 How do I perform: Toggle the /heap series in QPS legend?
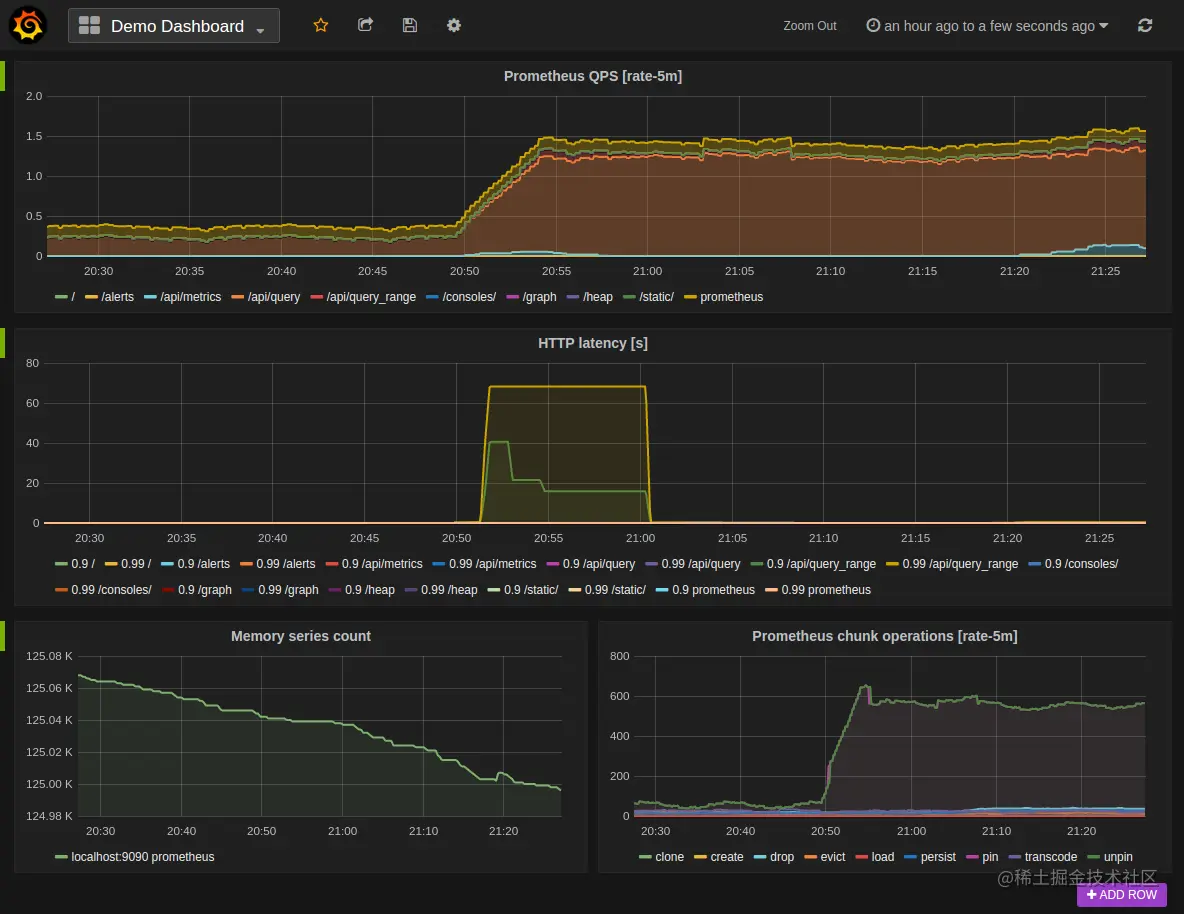[x=597, y=297]
